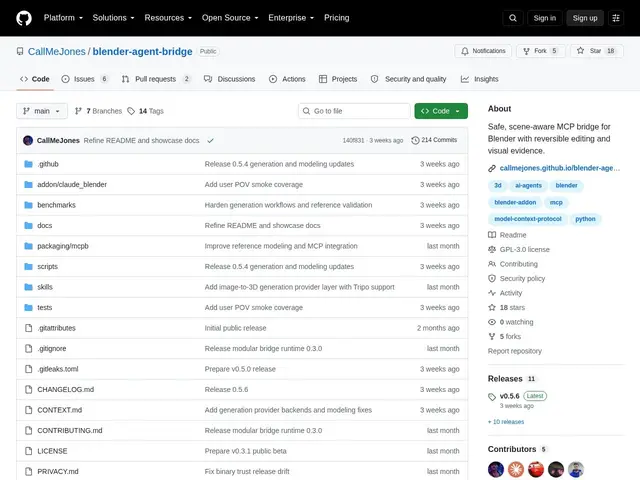Open the blender-agent-bridge repository link
Screen dimensions: 640x480
point(142,51)
